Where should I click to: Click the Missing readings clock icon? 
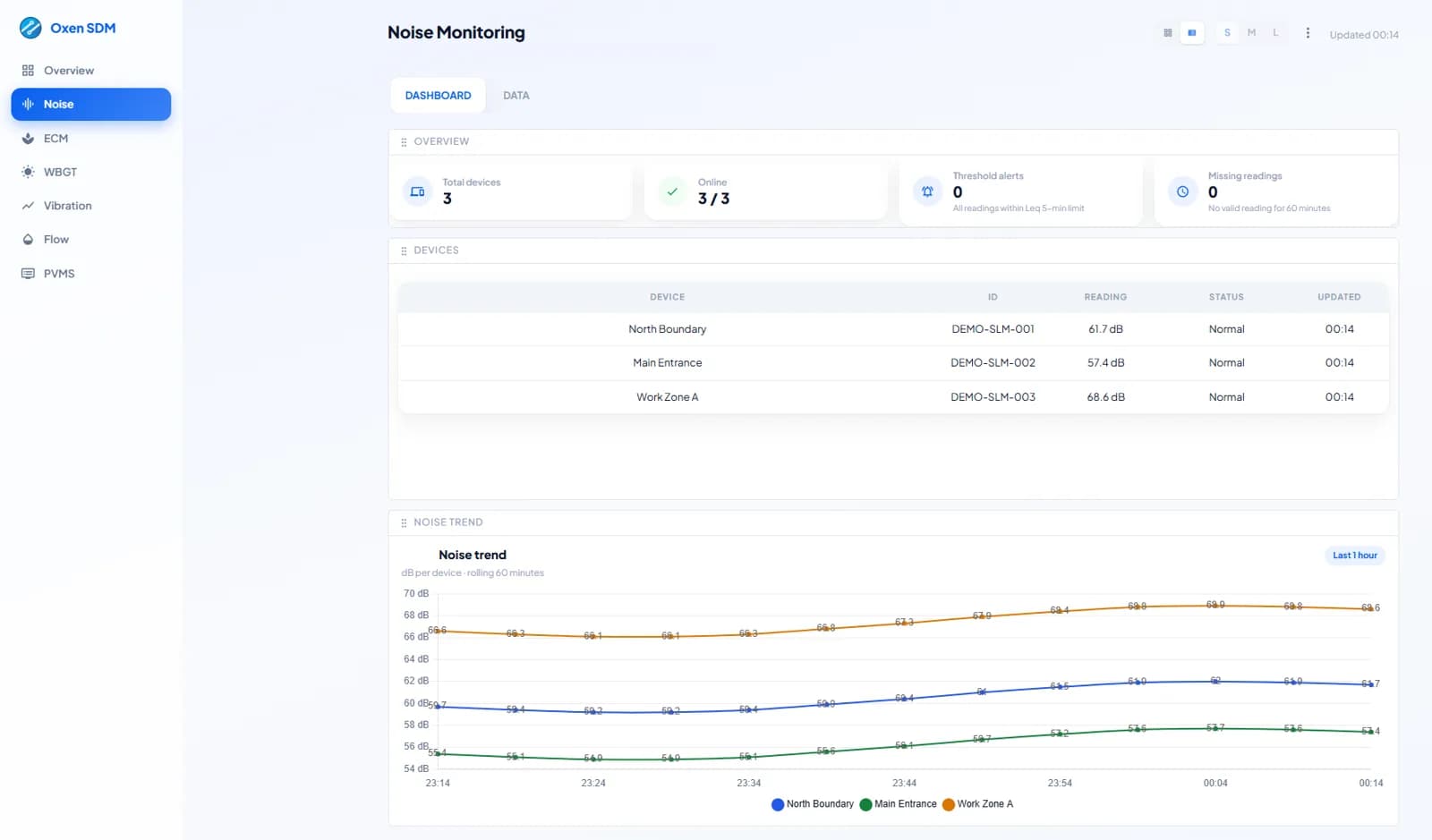coord(1182,191)
